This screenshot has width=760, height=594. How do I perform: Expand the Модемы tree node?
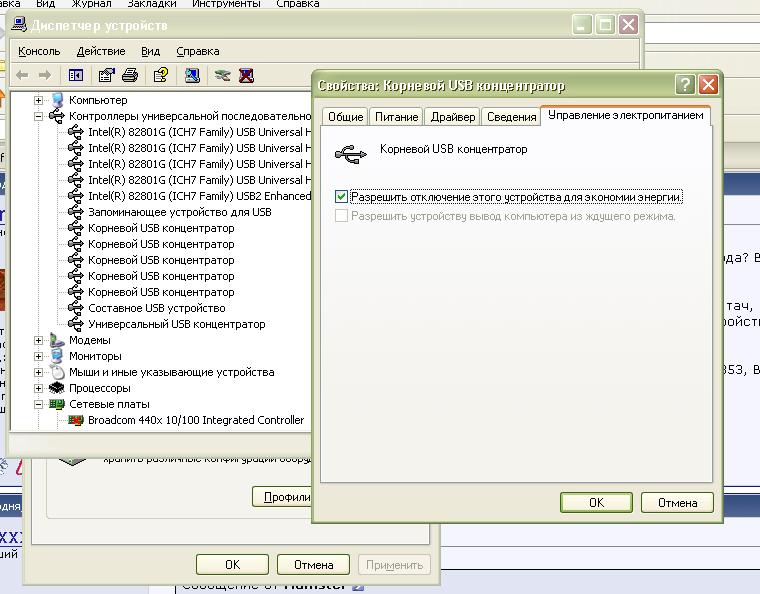coord(39,340)
